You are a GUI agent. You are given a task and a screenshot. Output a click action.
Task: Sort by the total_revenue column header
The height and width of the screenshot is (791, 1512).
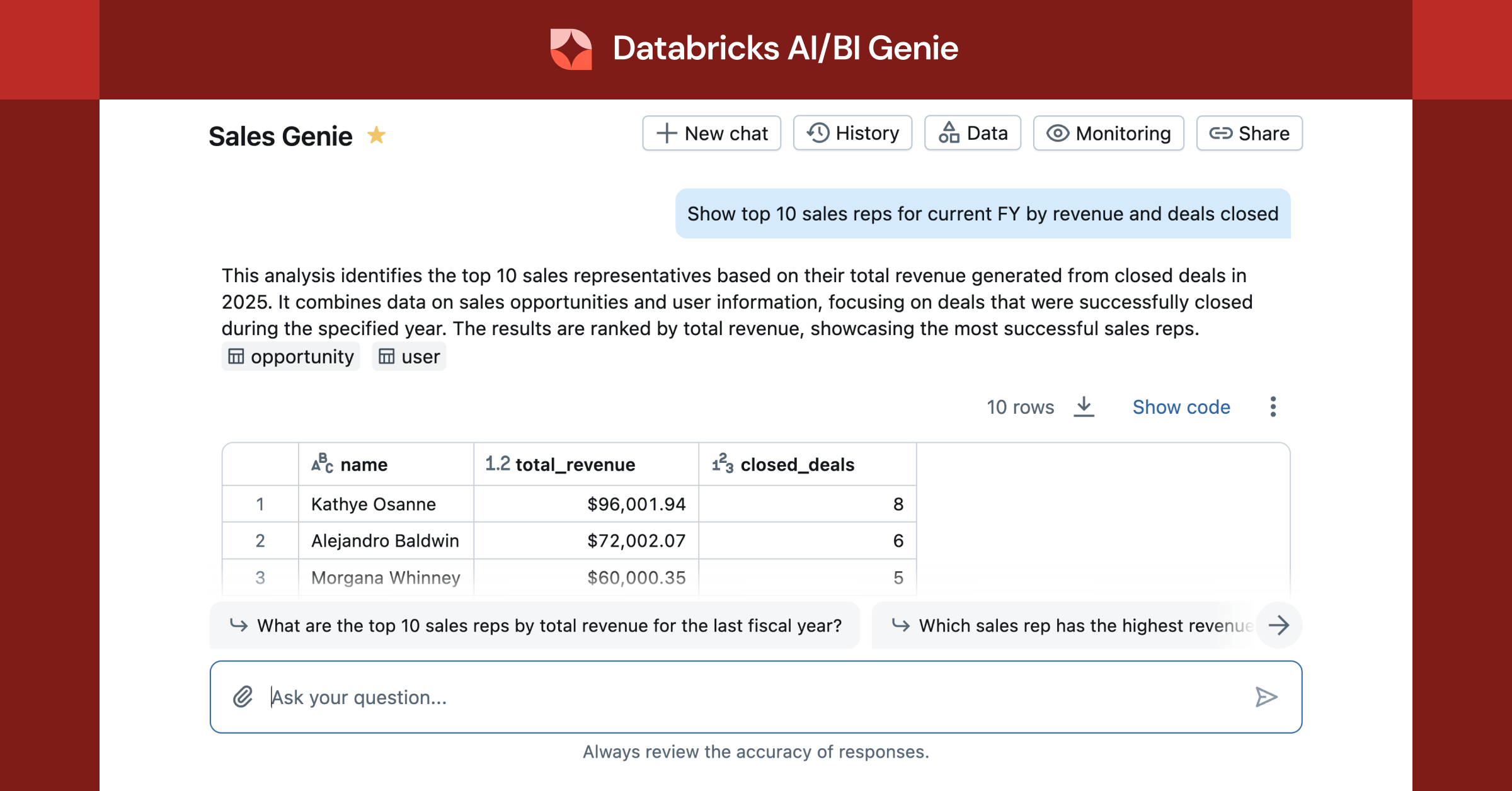pyautogui.click(x=575, y=465)
